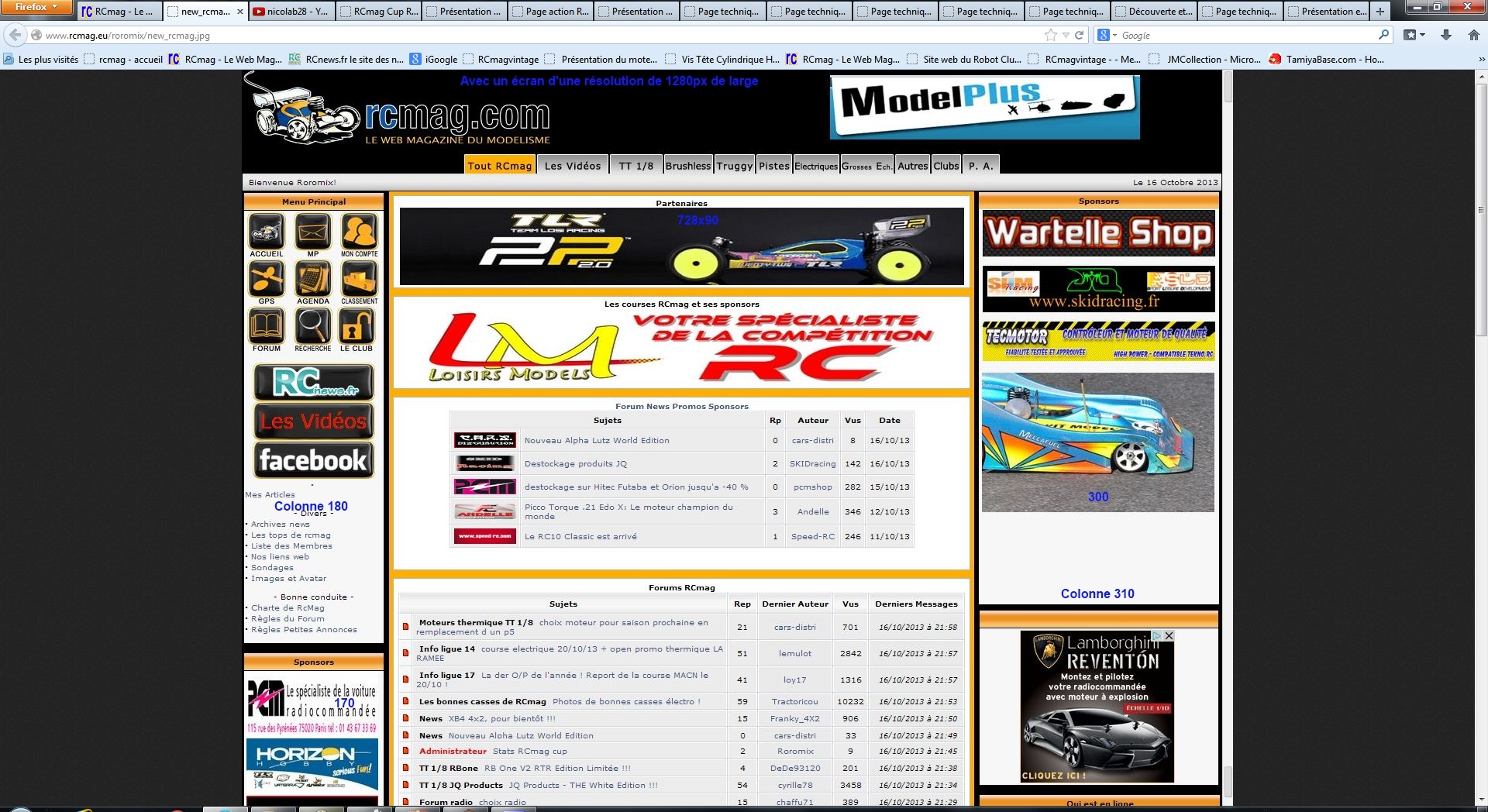Viewport: 1488px width, 812px height.
Task: Click the Horizon Hobby sponsor banner
Action: [x=312, y=765]
